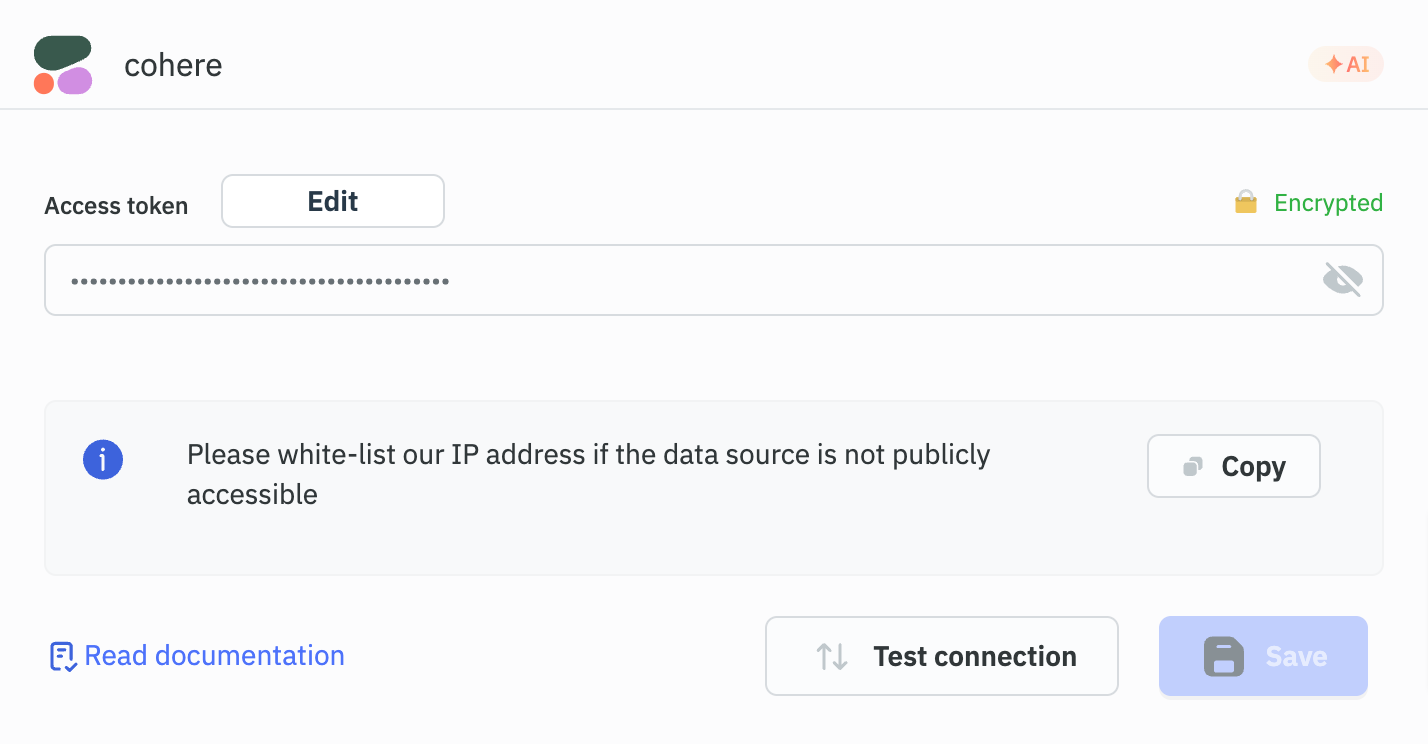Click the cohere data source title

(173, 65)
